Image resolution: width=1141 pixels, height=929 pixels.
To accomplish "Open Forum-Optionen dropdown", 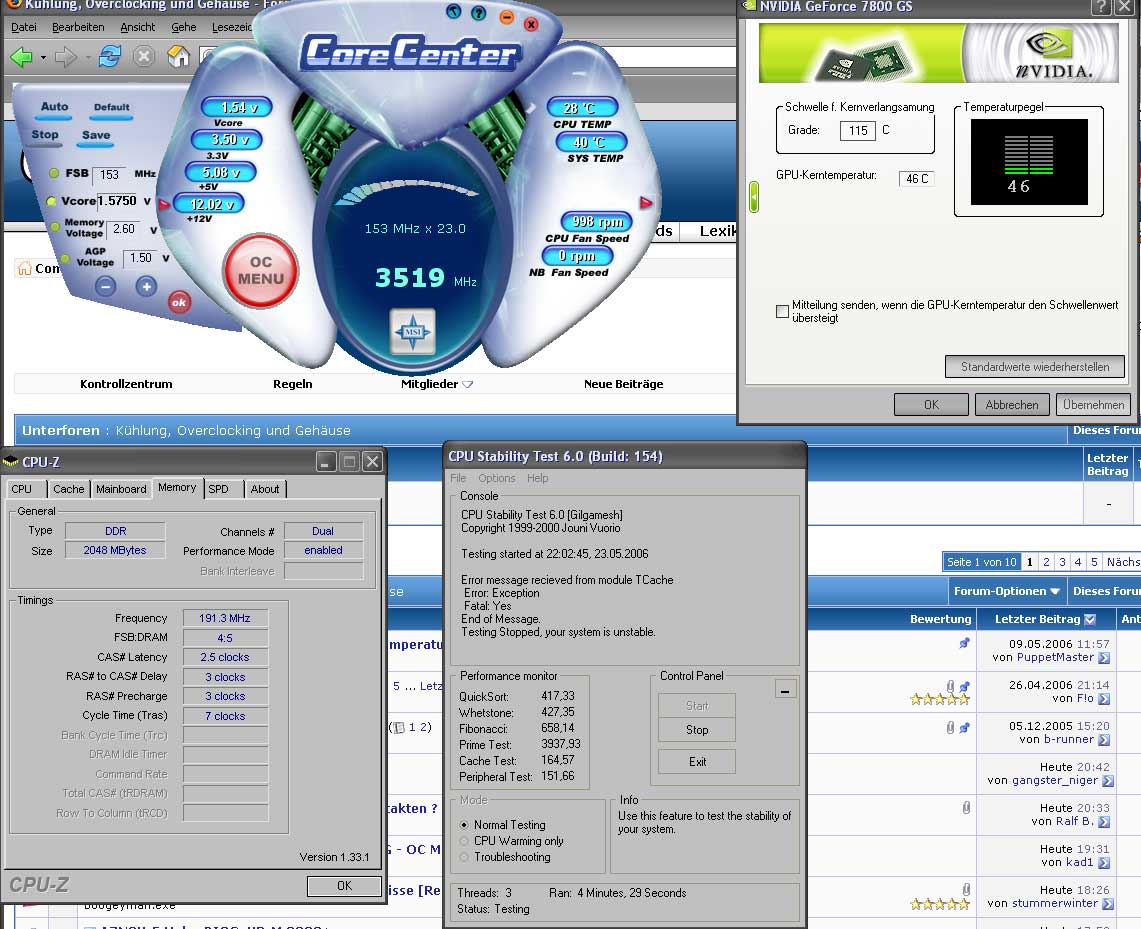I will coord(1006,591).
